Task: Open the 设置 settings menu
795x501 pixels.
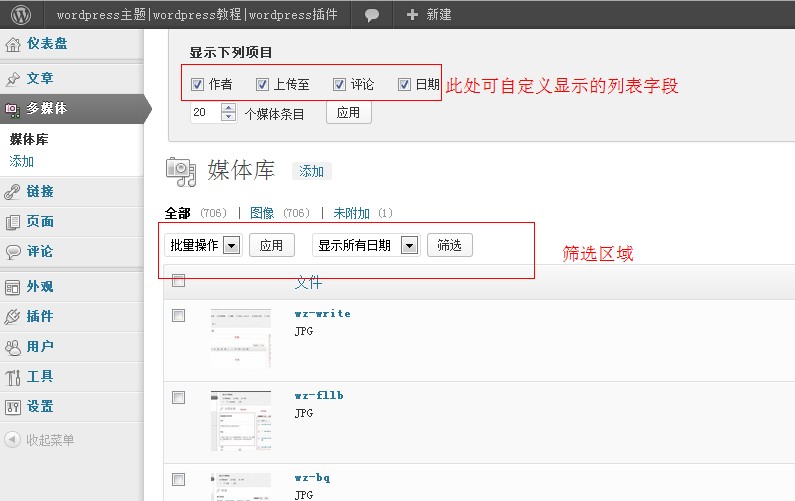Action: 40,406
